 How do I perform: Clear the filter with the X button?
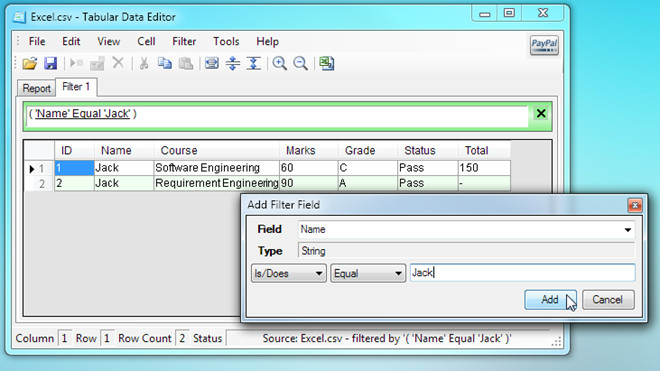click(541, 113)
